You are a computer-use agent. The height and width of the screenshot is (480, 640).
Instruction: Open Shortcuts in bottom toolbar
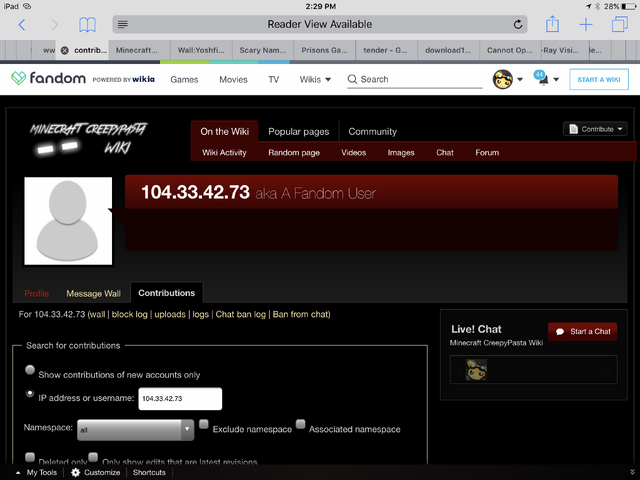tap(149, 472)
